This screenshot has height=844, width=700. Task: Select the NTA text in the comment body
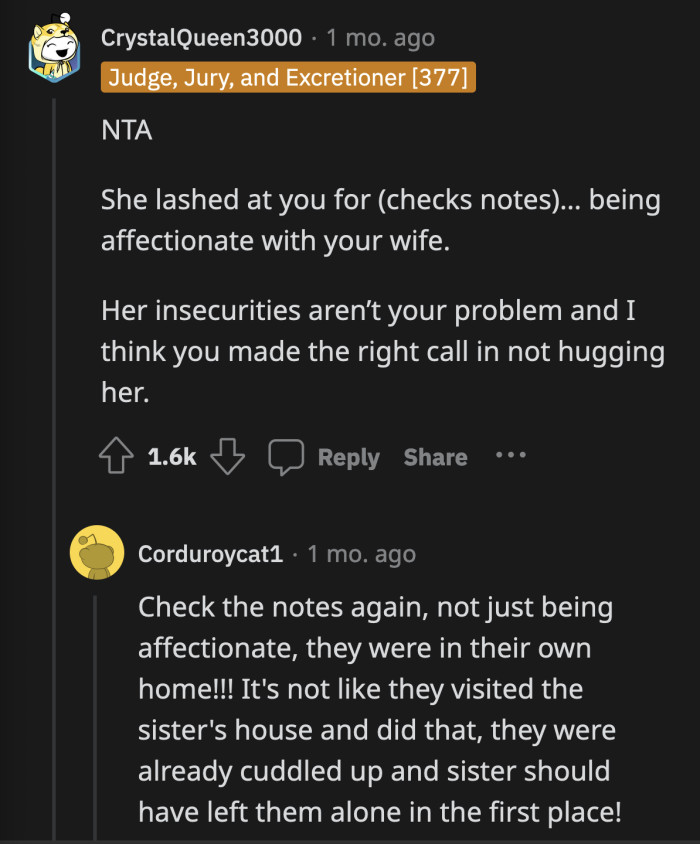coord(125,130)
